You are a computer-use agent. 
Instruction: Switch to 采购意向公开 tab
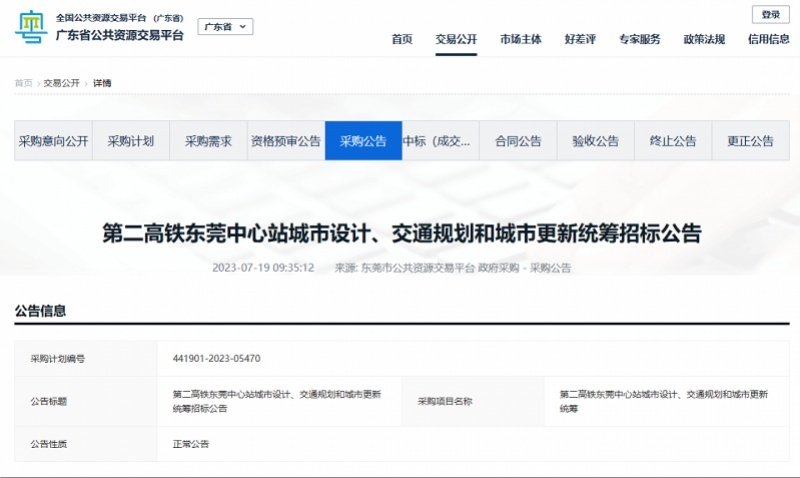[53, 141]
